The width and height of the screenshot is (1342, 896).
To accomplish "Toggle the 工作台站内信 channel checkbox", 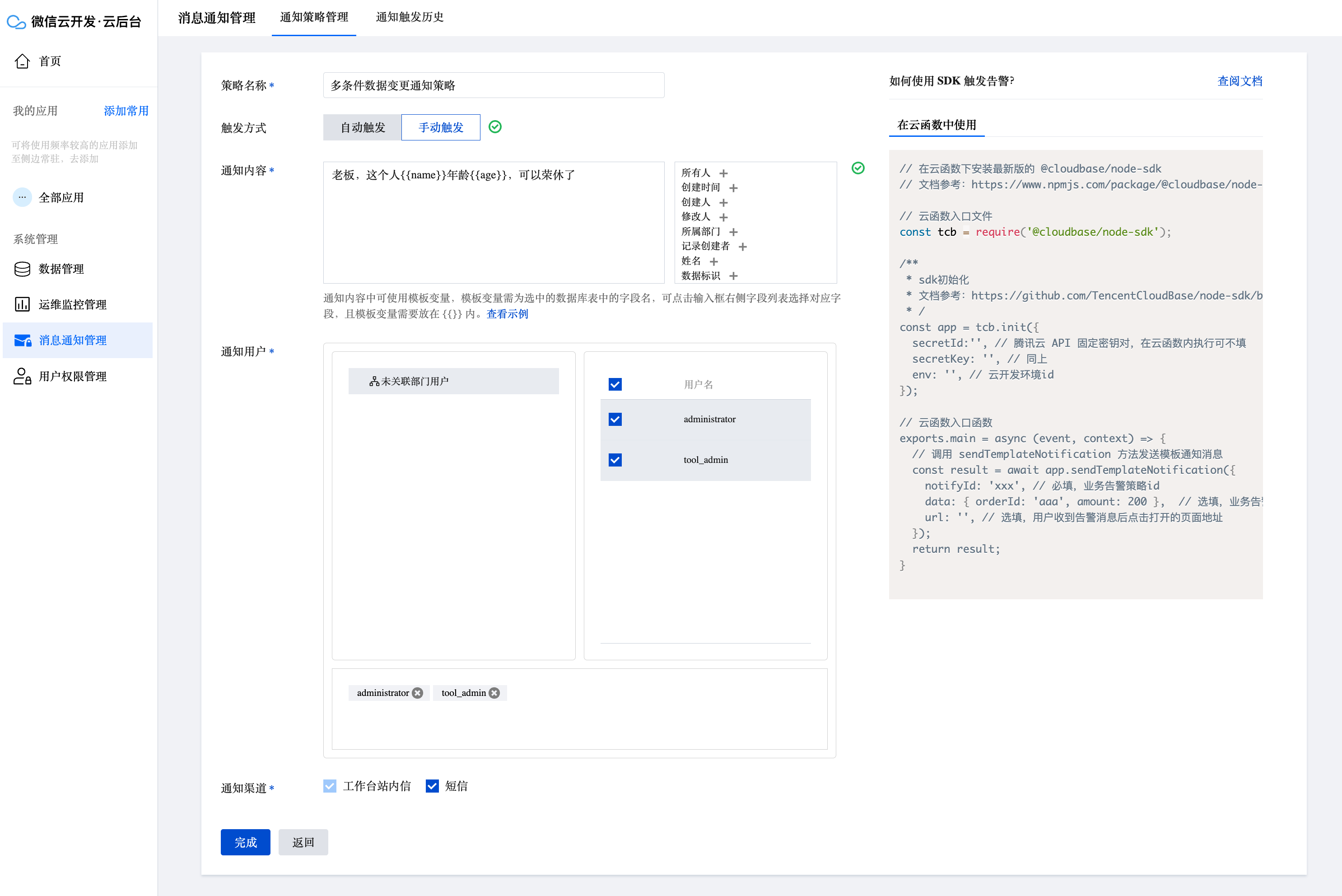I will tap(330, 786).
